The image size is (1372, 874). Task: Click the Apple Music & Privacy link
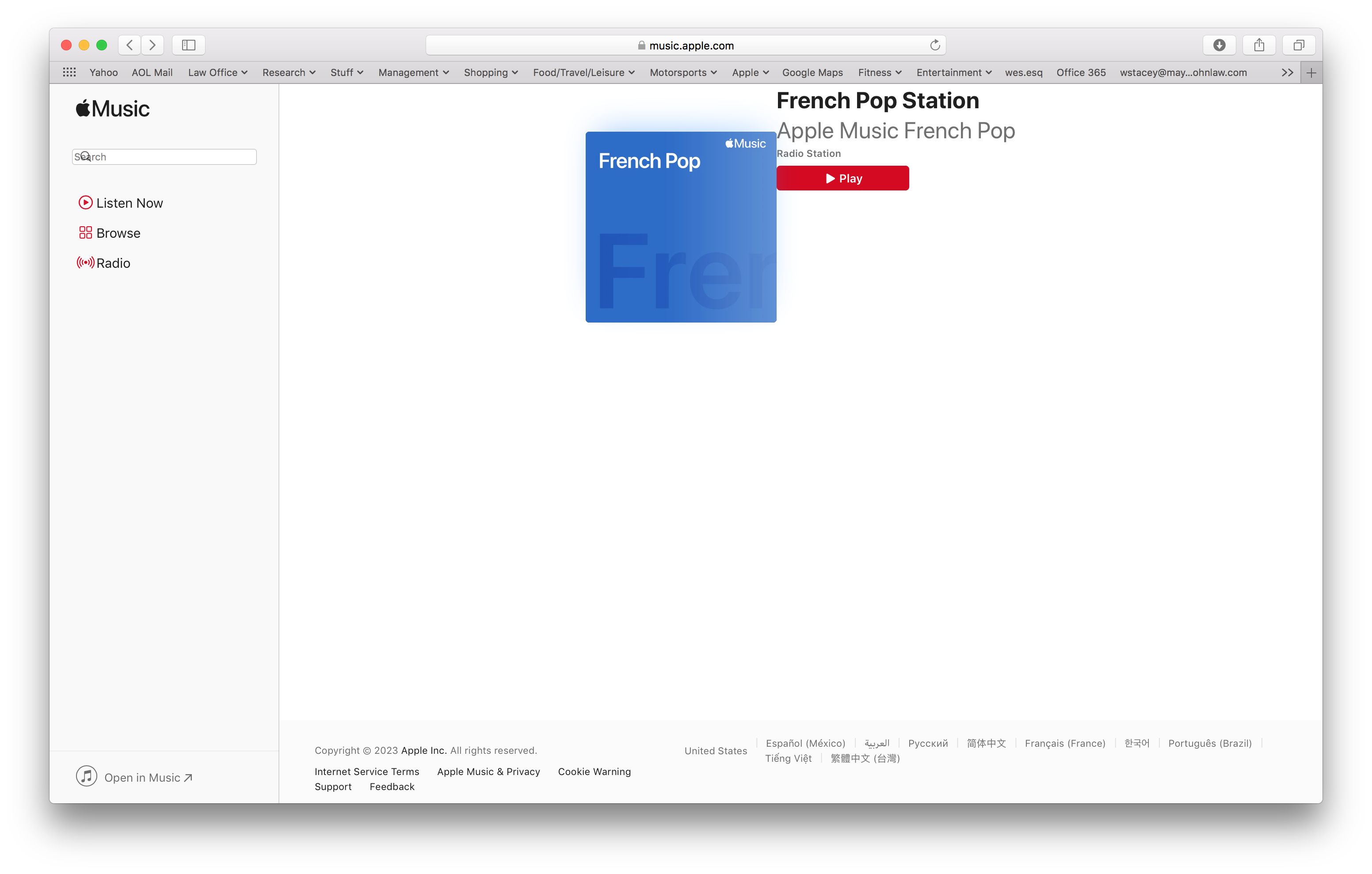pos(488,771)
